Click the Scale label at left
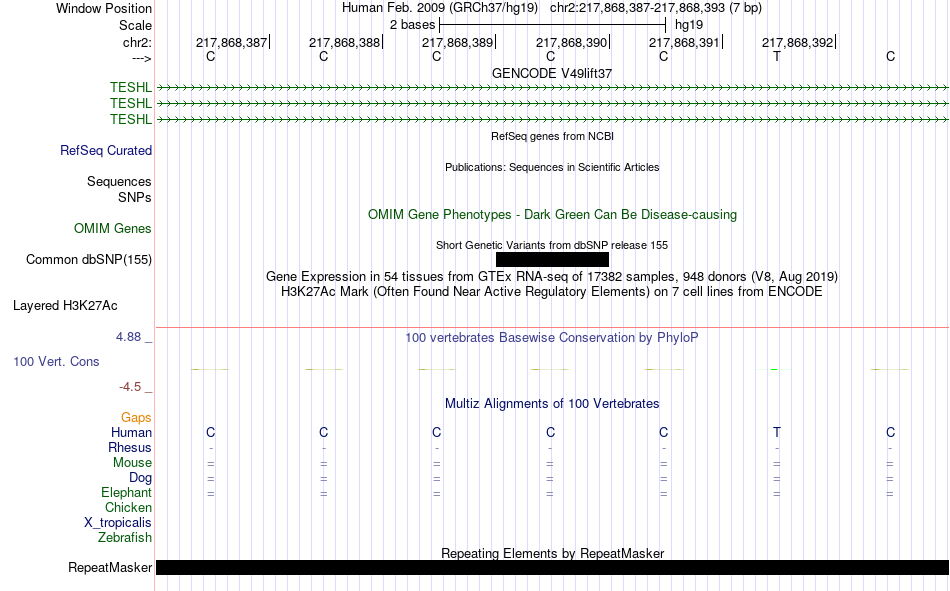This screenshot has height=591, width=950. pyautogui.click(x=136, y=25)
